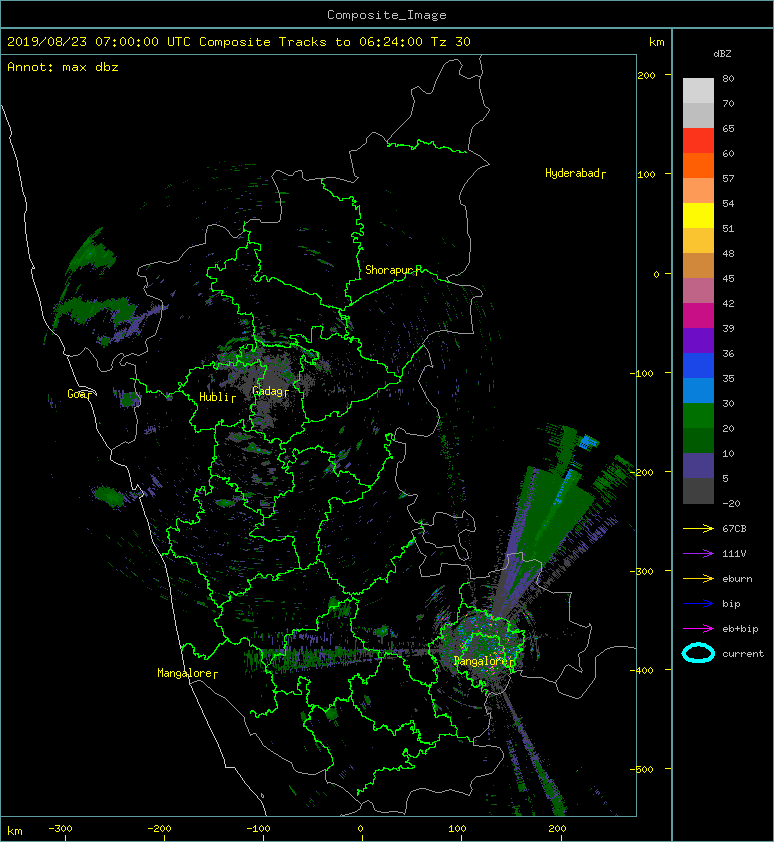Viewport: 774px width, 842px height.
Task: Click the 2019/08/23 07:00:00 UTC timestamp
Action: click(x=99, y=42)
